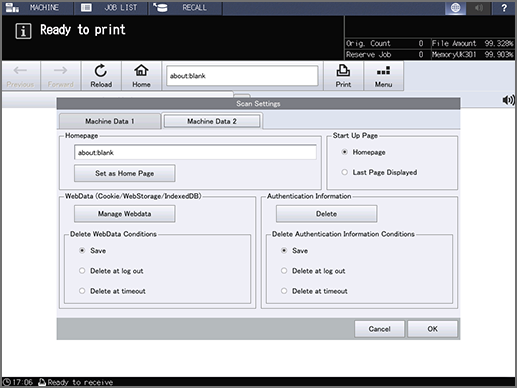The width and height of the screenshot is (517, 388).
Task: Open help with the question mark icon
Action: [x=504, y=8]
